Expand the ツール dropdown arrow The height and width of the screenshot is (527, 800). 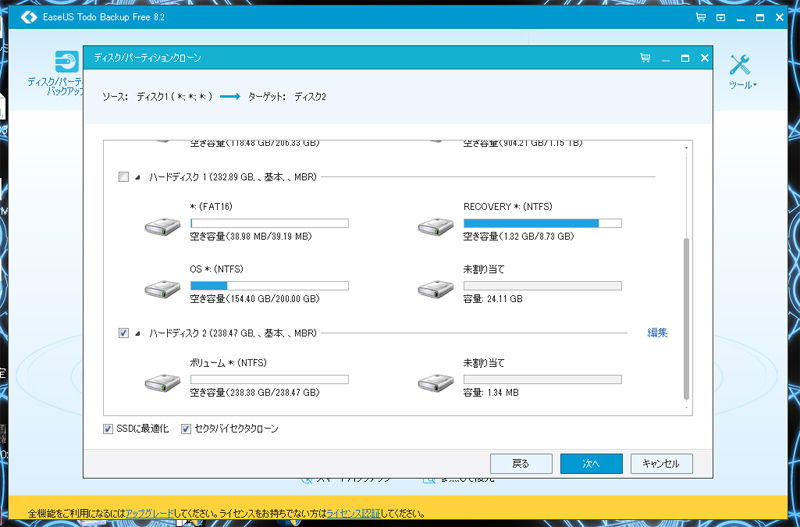pyautogui.click(x=755, y=86)
